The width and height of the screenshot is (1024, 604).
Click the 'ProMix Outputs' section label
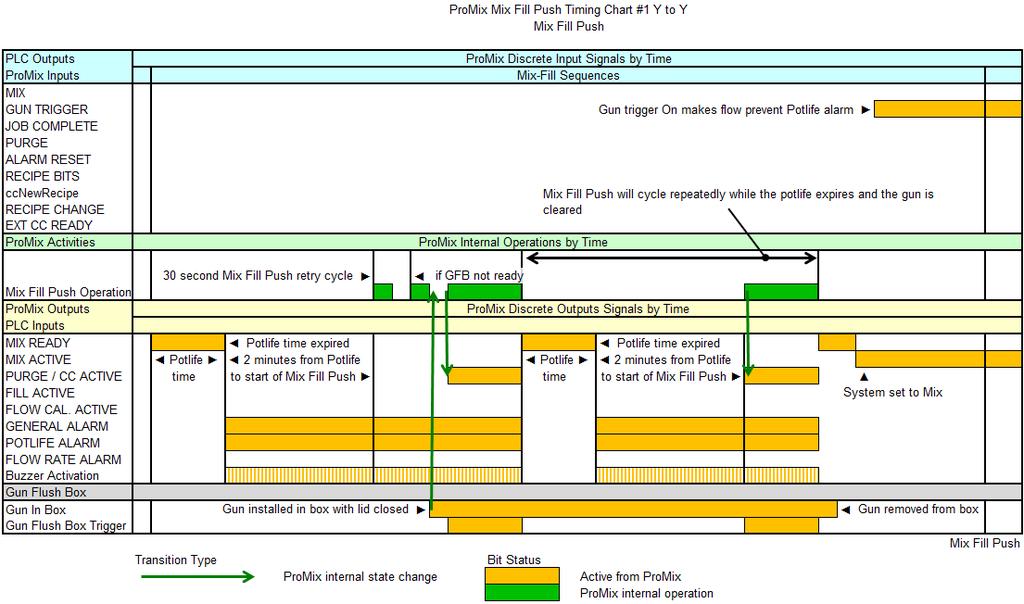[x=47, y=309]
